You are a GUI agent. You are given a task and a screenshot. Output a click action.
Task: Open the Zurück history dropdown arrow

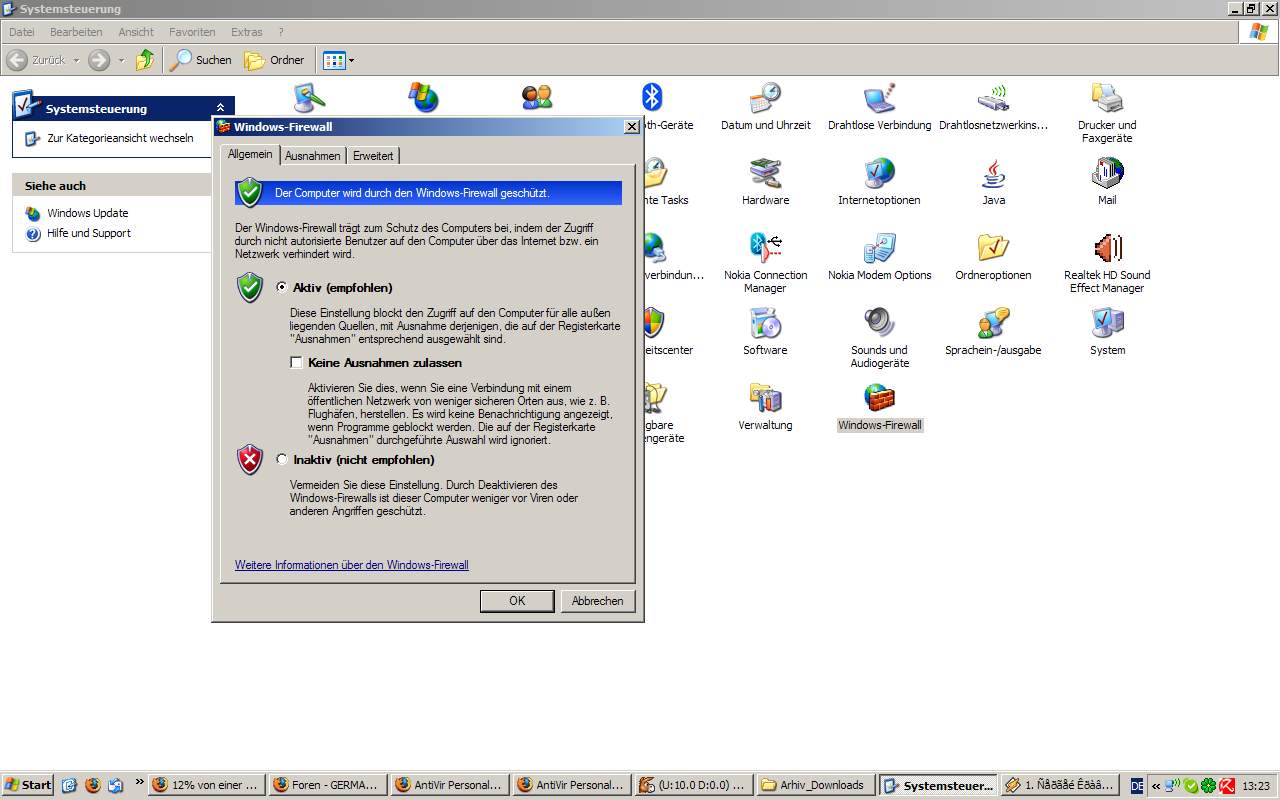(76, 60)
